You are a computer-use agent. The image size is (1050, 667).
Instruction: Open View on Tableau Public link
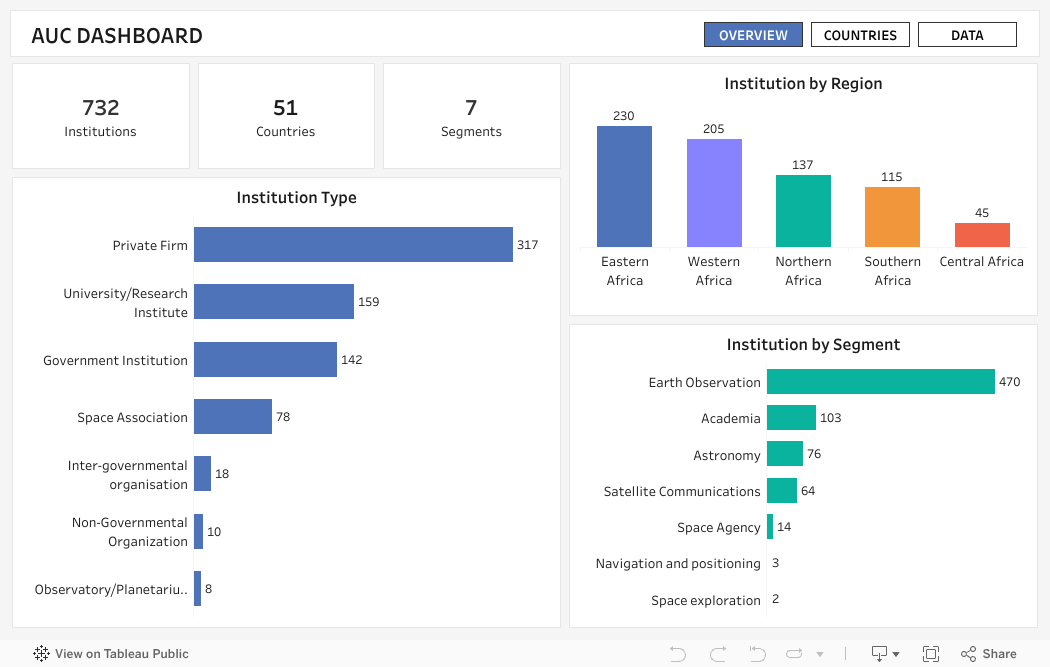(121, 654)
